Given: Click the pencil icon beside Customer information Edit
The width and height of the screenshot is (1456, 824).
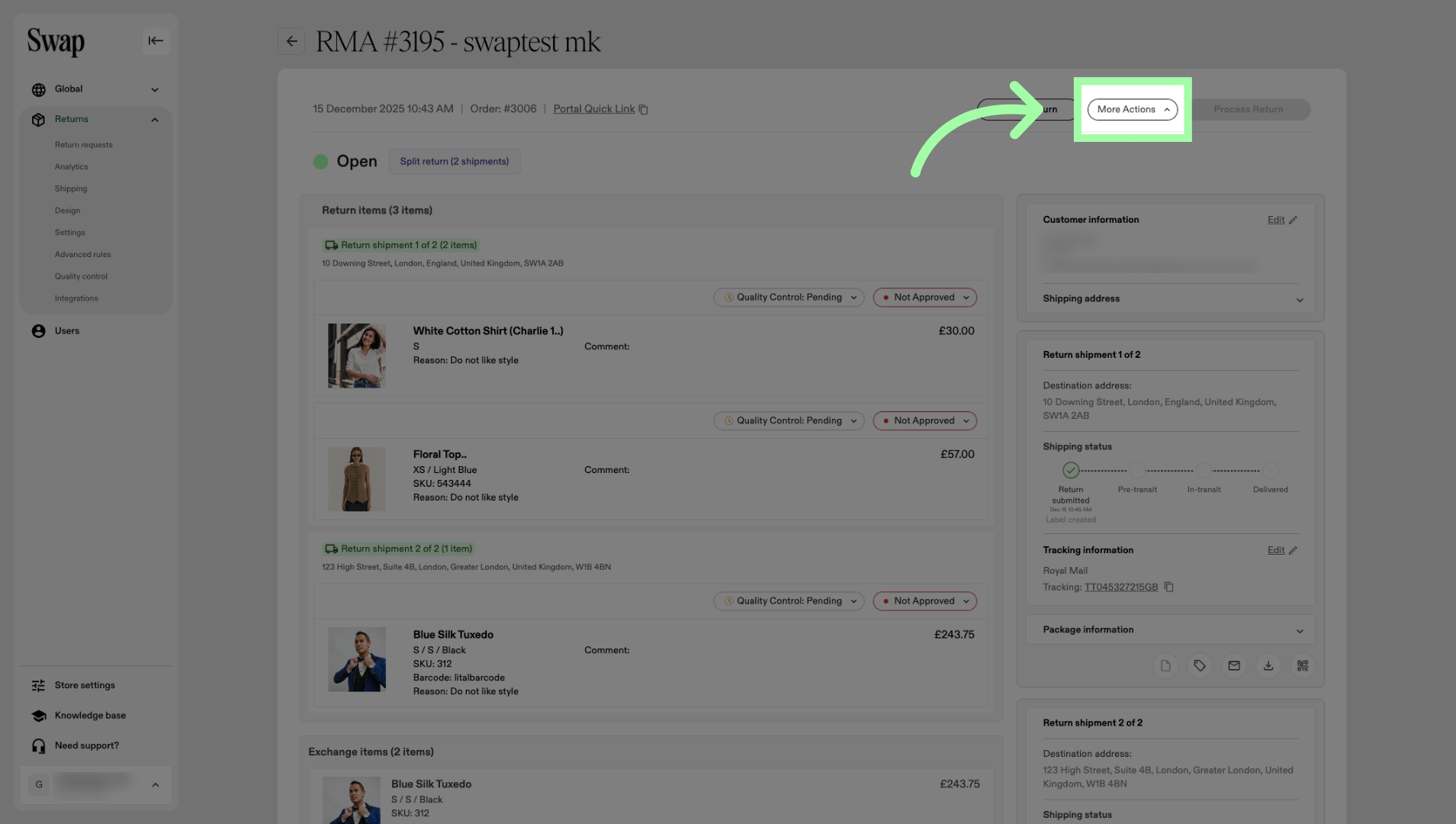Looking at the screenshot, I should [x=1293, y=220].
